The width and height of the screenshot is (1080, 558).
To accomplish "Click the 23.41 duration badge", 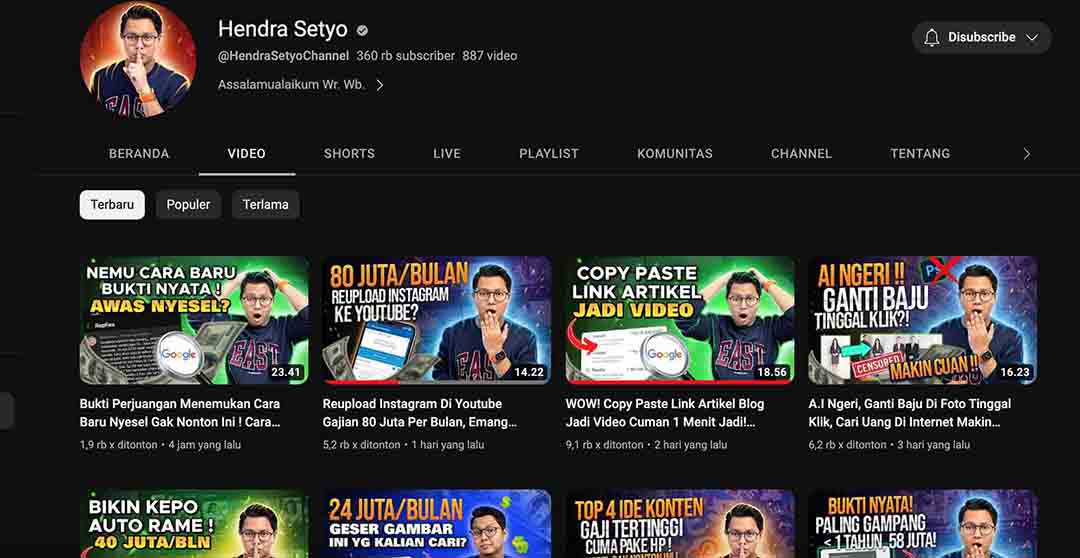I will [x=287, y=372].
